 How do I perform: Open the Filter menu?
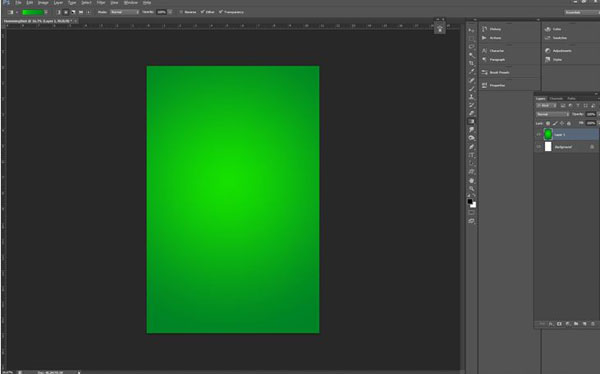[101, 3]
